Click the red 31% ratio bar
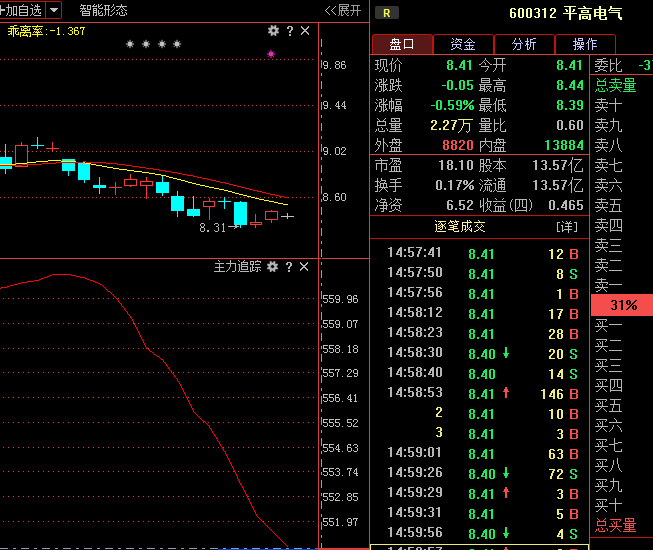Viewport: 653px width, 550px height. [623, 305]
